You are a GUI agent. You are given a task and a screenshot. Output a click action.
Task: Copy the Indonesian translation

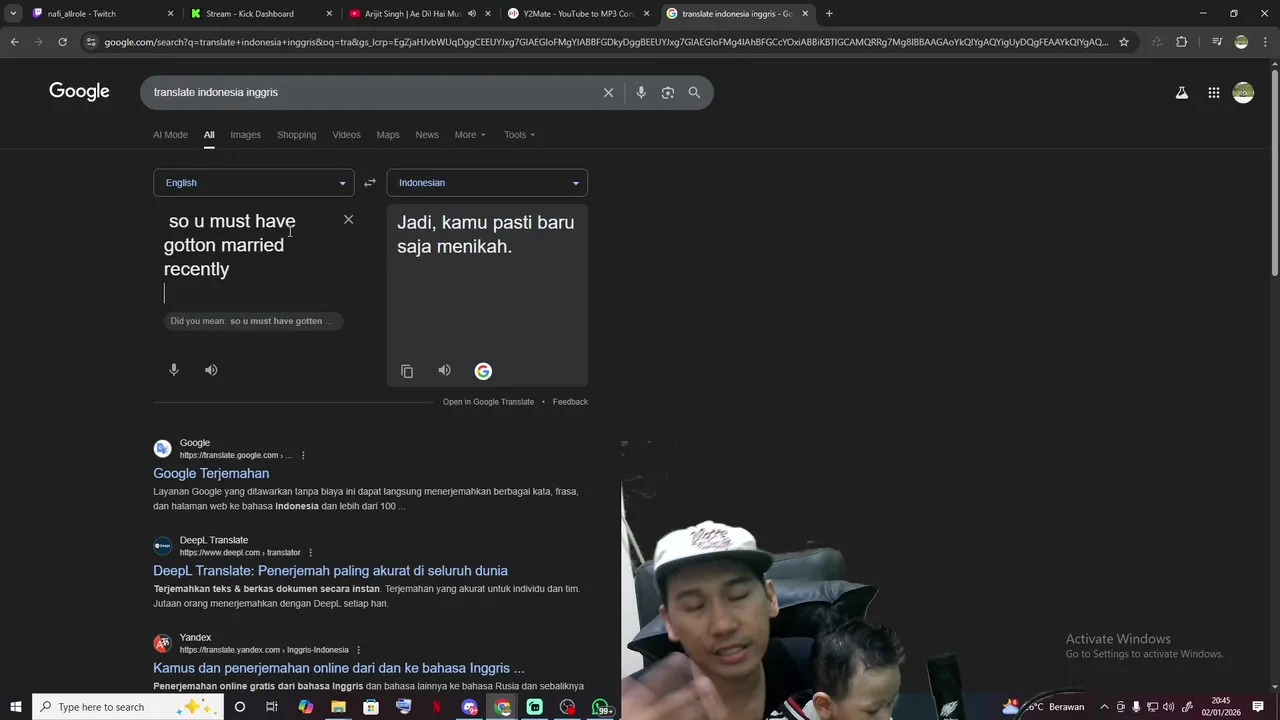point(407,371)
